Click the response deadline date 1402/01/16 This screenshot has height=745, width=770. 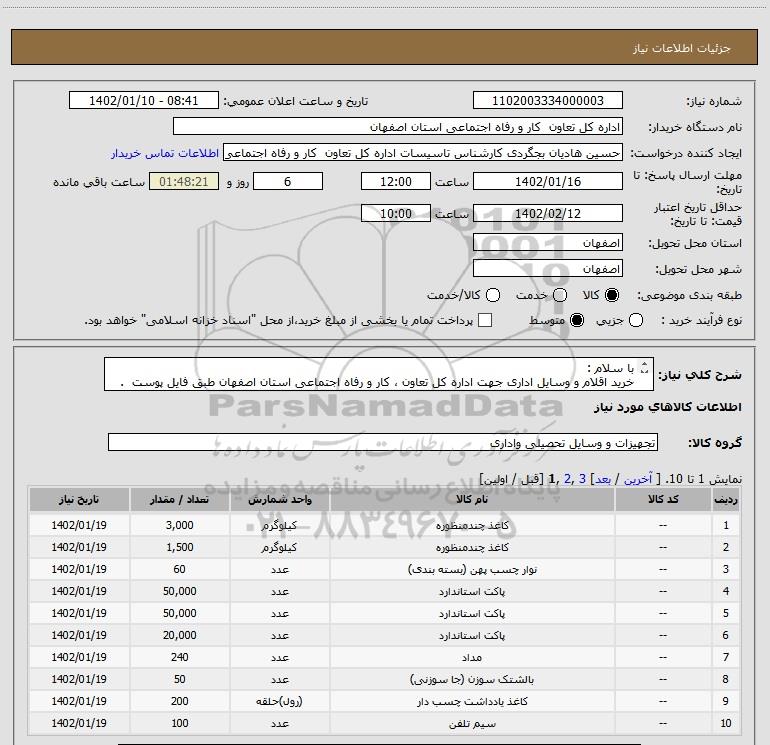click(x=548, y=181)
